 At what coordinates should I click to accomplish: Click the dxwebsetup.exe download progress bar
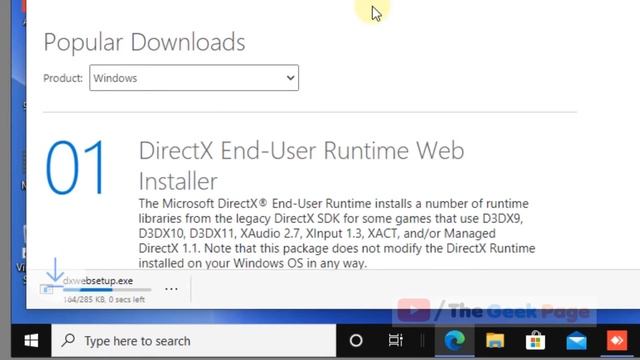point(107,290)
